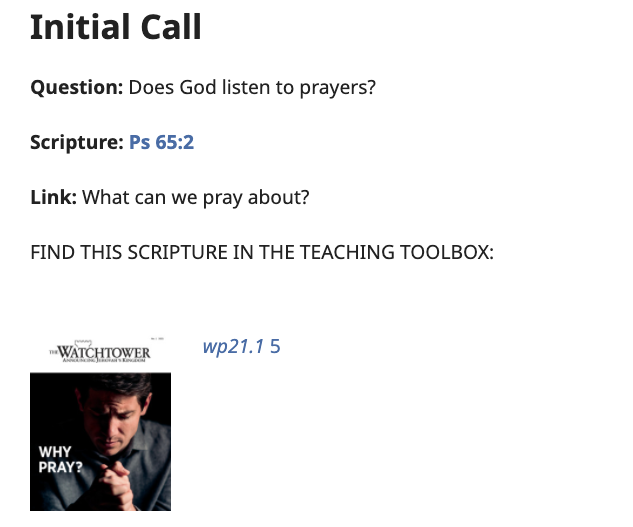Click 'FIND THIS SCRIPTURE IN THE TEACHING TOOLBOX:' line
The width and height of the screenshot is (633, 527).
click(262, 252)
